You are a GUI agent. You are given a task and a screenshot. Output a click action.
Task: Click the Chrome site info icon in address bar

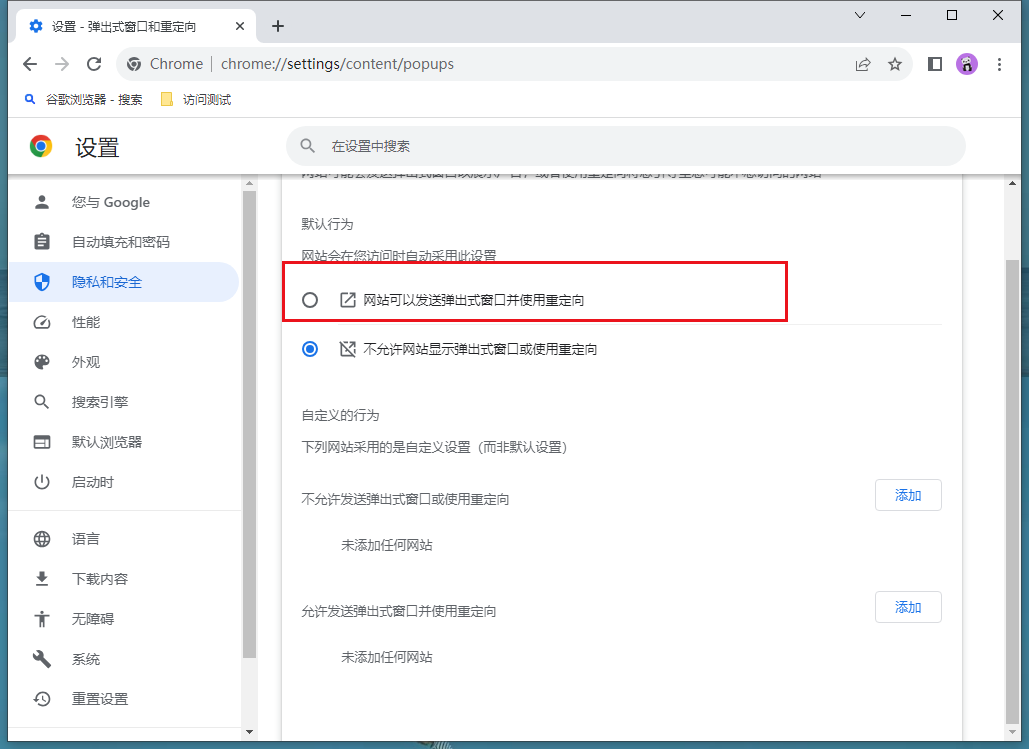coord(134,64)
